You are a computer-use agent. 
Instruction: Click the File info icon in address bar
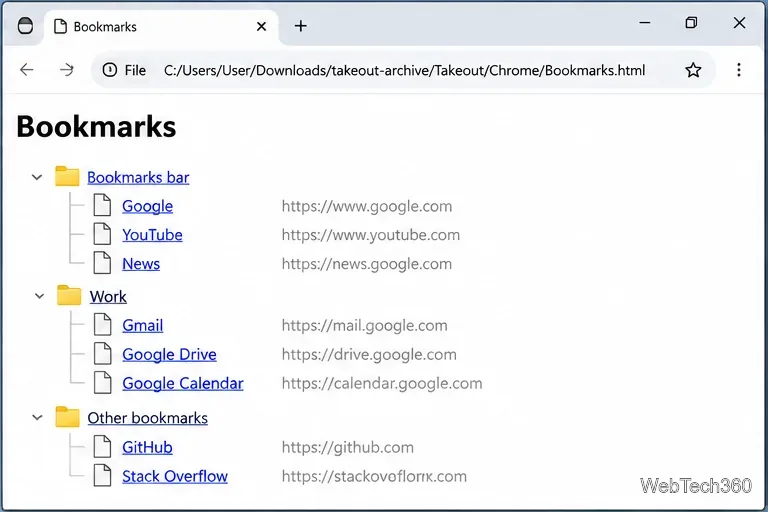pyautogui.click(x=110, y=70)
